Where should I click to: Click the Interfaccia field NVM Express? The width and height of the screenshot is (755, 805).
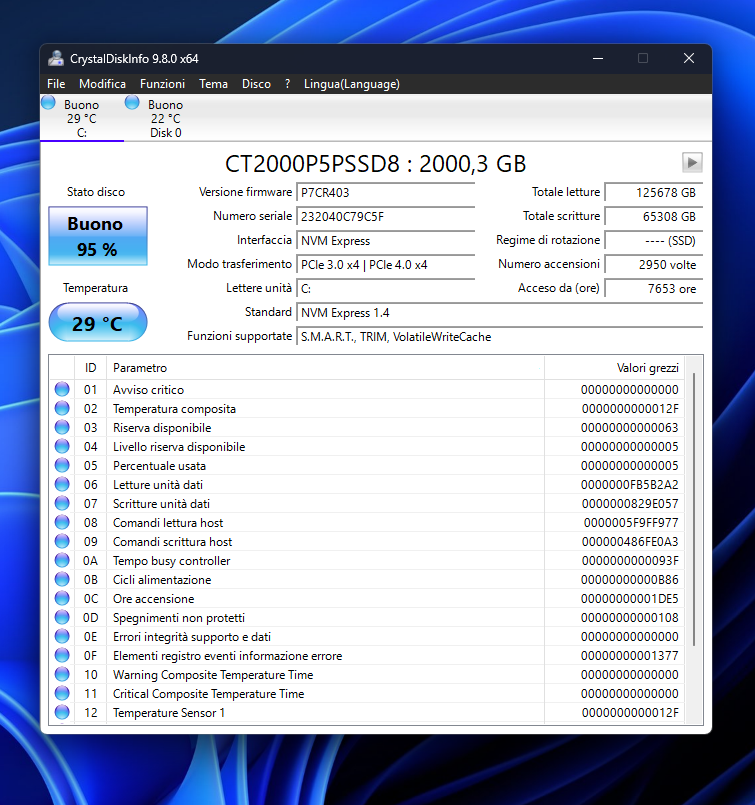(x=385, y=241)
